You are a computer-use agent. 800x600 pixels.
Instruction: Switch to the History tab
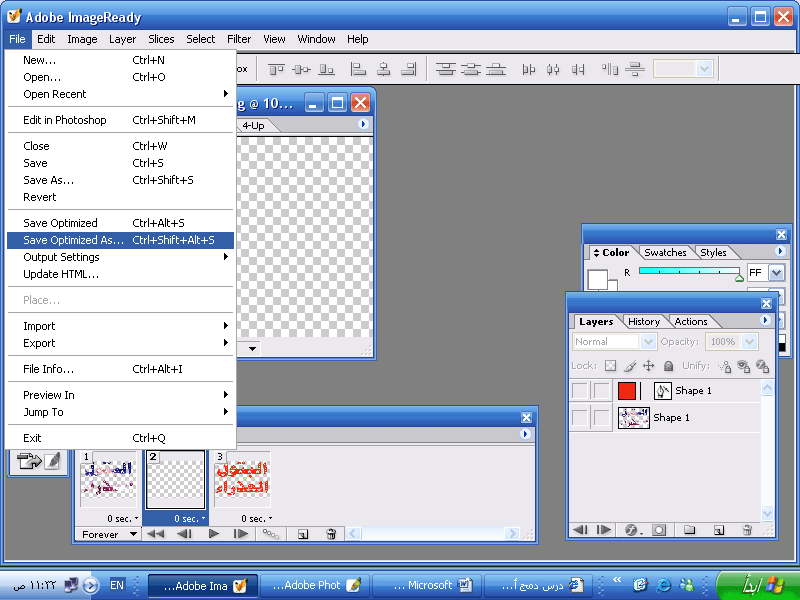pyautogui.click(x=644, y=322)
